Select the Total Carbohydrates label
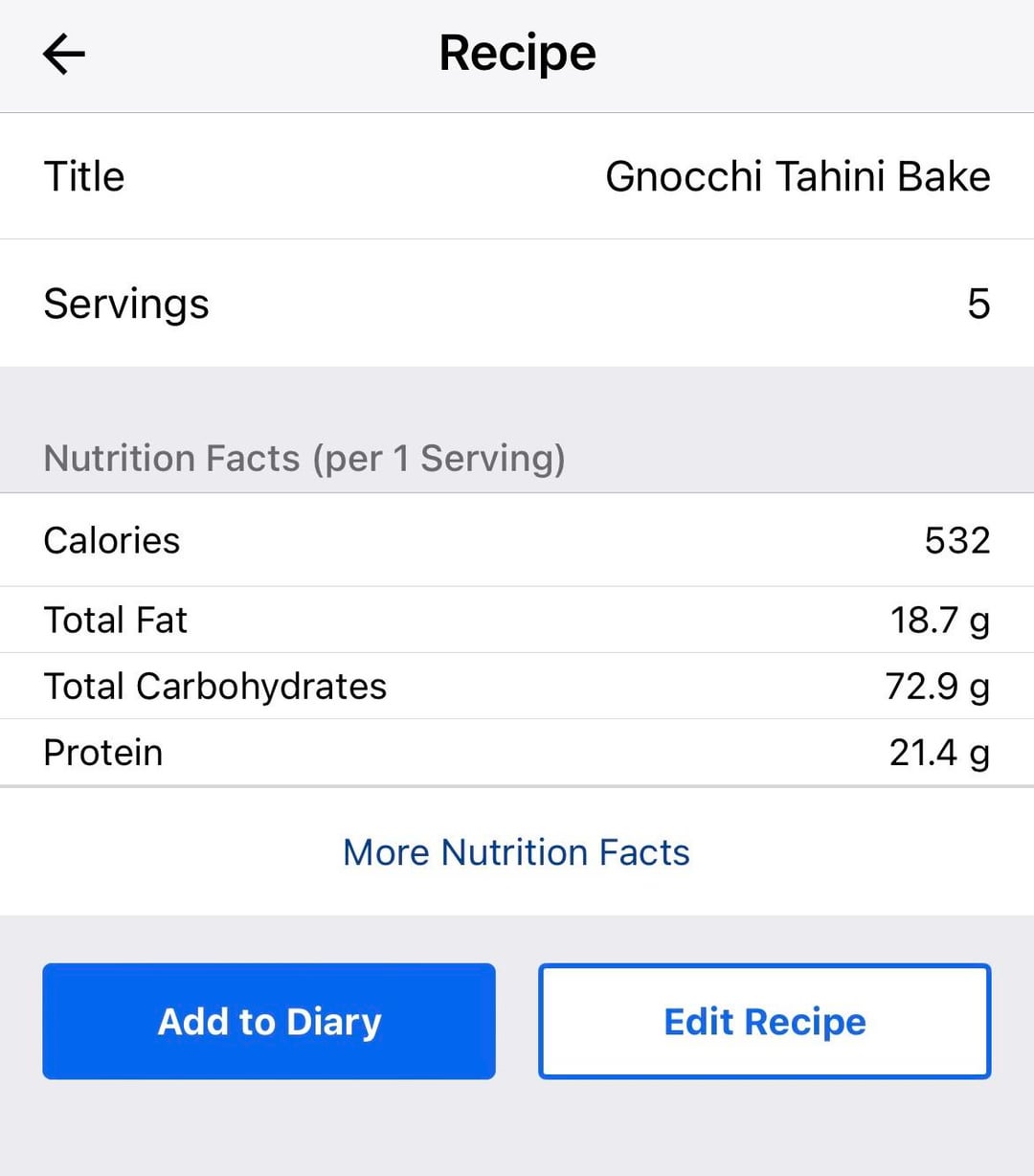 215,687
